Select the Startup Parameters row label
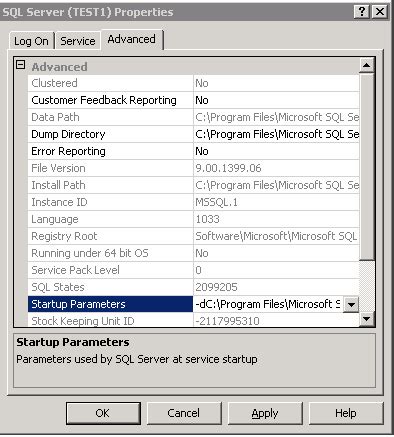394x437 pixels. (110, 304)
